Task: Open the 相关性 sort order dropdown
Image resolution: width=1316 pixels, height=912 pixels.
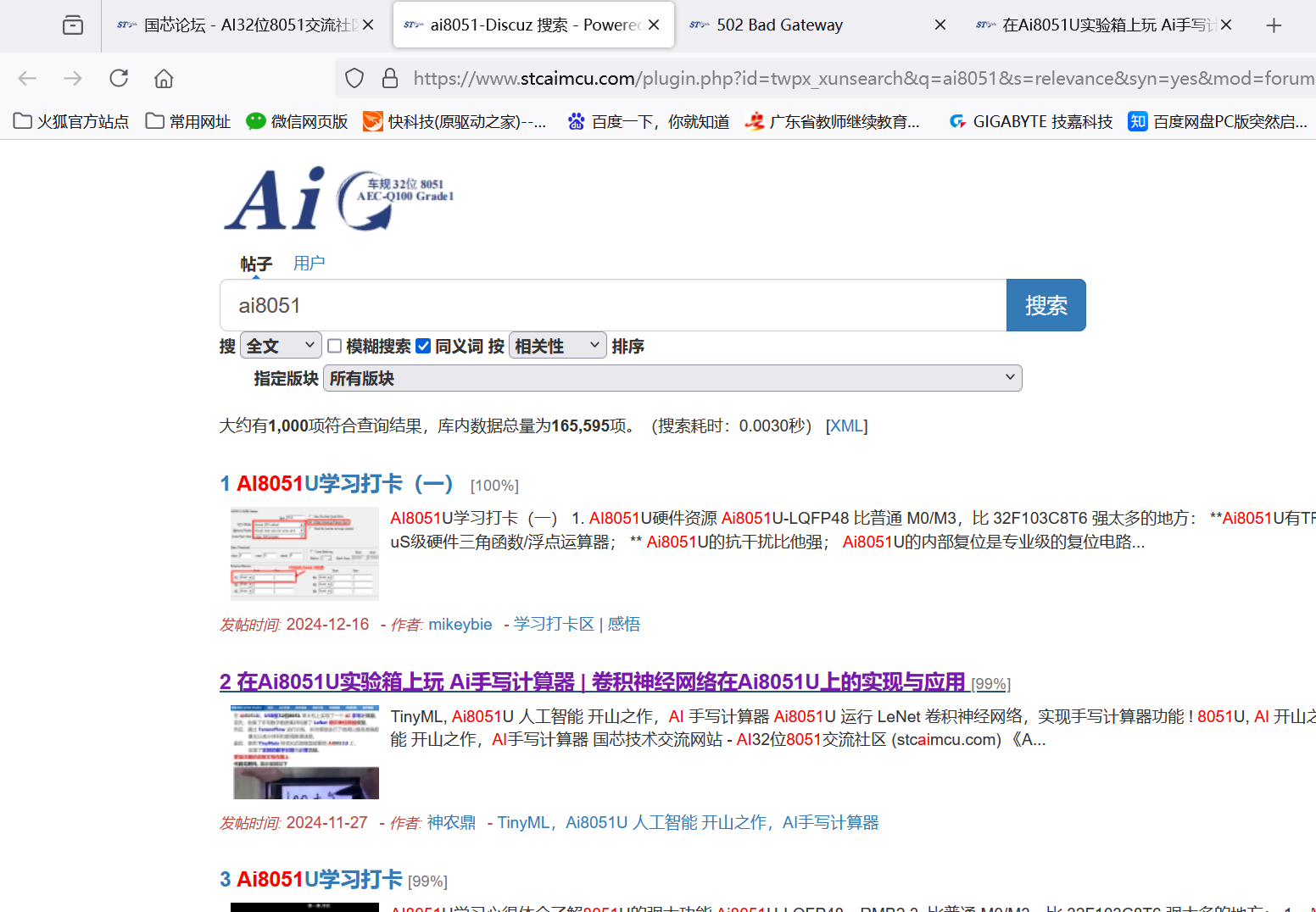Action: (558, 346)
